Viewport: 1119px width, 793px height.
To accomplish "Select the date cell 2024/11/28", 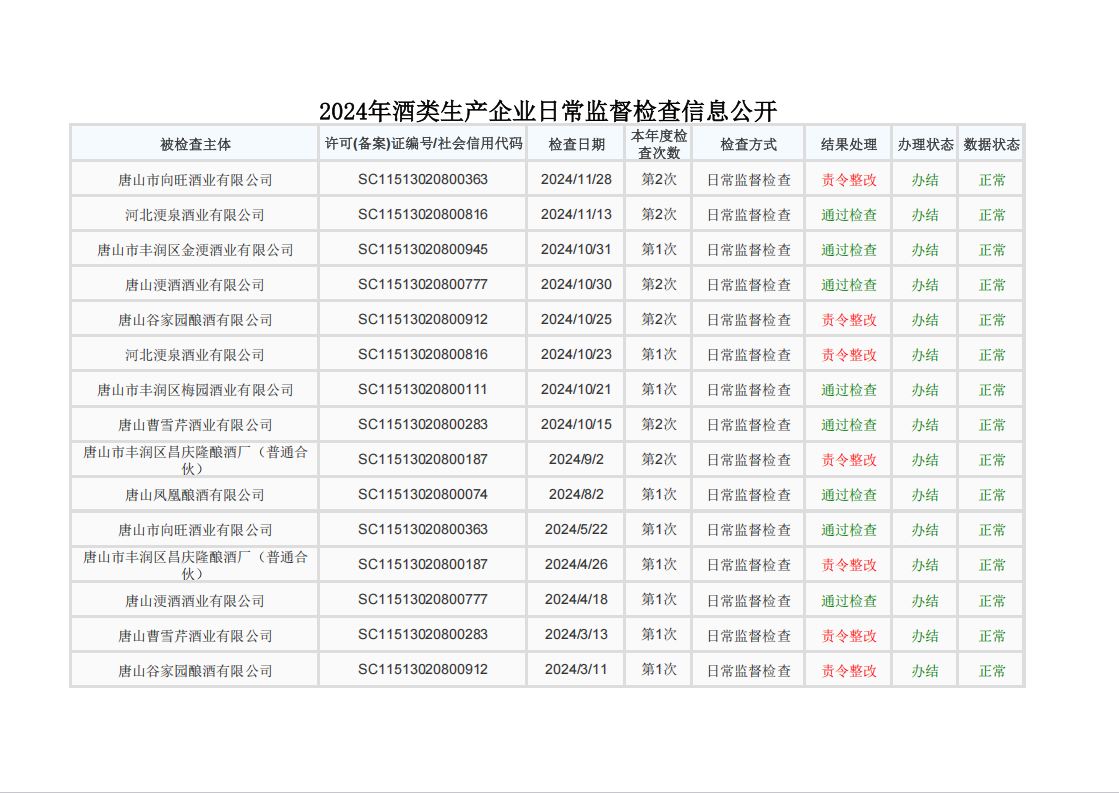I will pyautogui.click(x=576, y=179).
